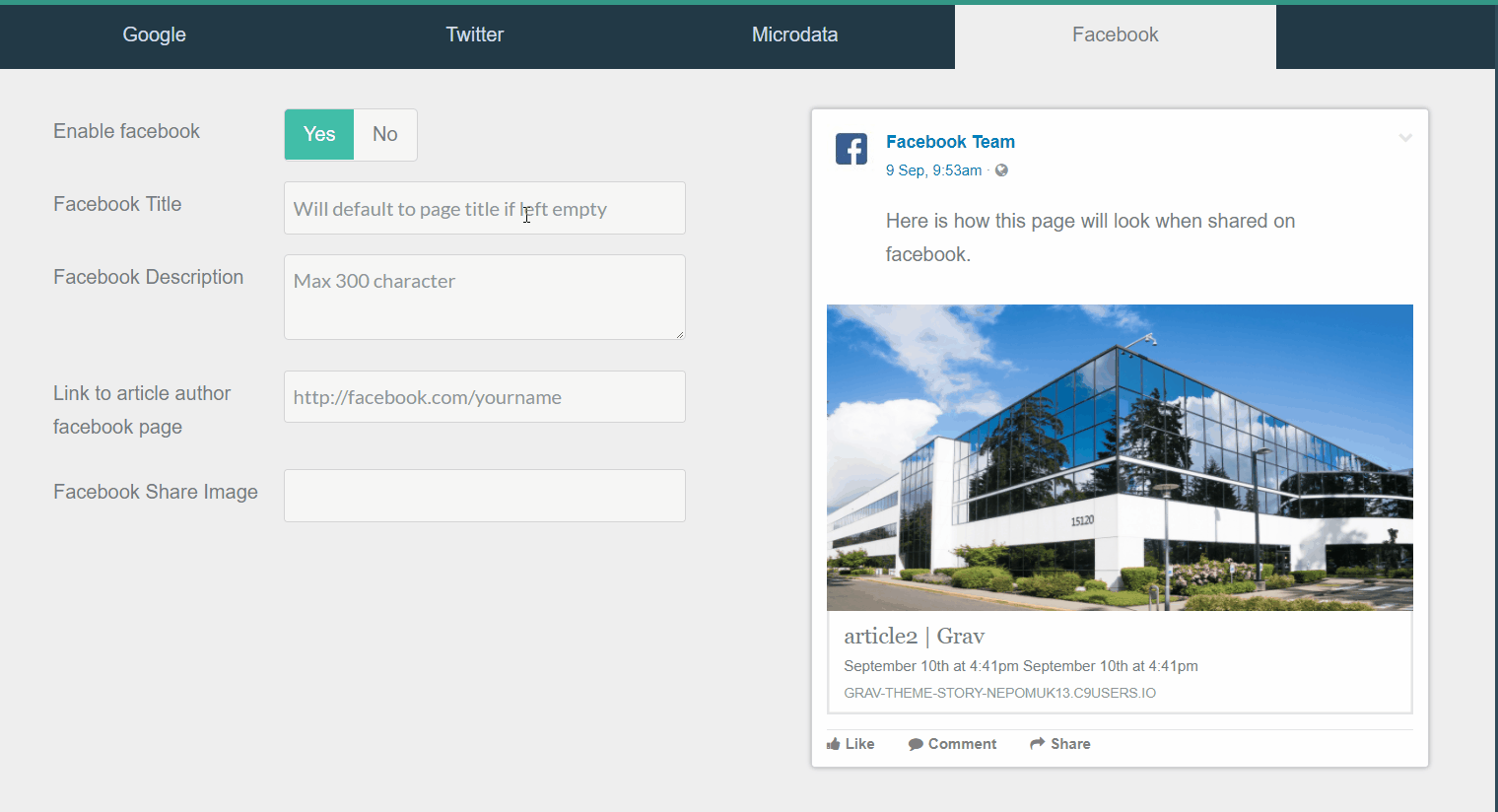
Task: Switch to the Twitter tab
Action: coord(475,36)
